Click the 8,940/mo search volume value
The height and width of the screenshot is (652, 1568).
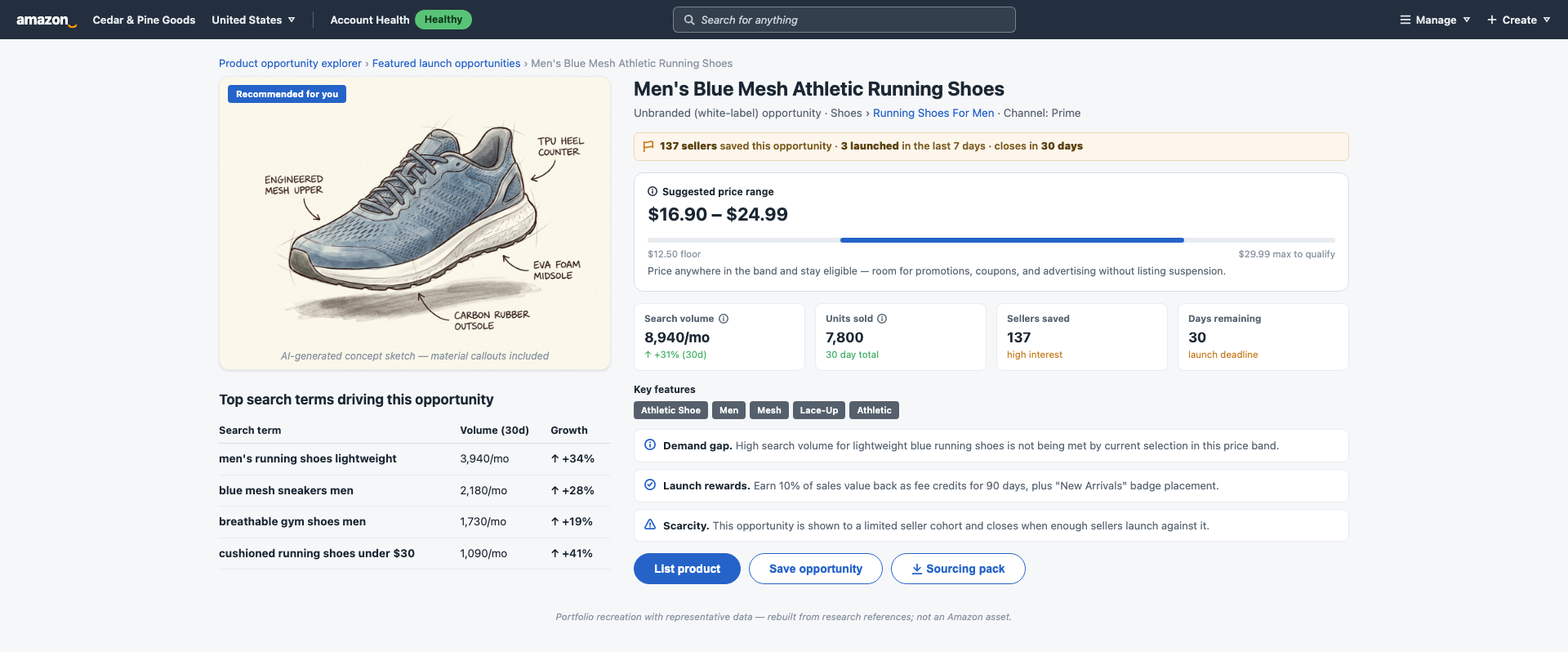(x=677, y=337)
